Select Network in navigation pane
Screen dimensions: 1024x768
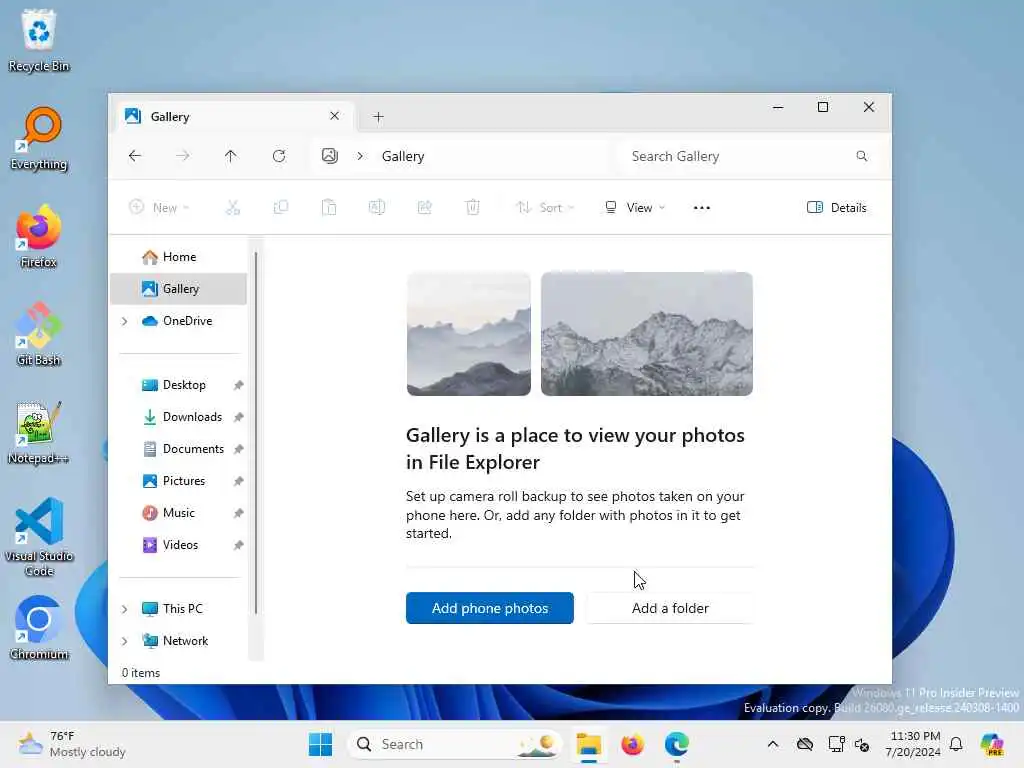178,641
